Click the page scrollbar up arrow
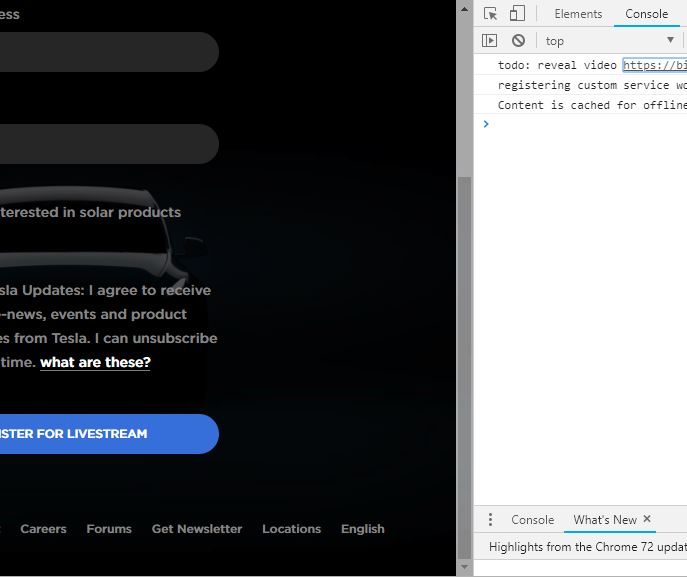Image resolution: width=687 pixels, height=579 pixels. point(464,9)
